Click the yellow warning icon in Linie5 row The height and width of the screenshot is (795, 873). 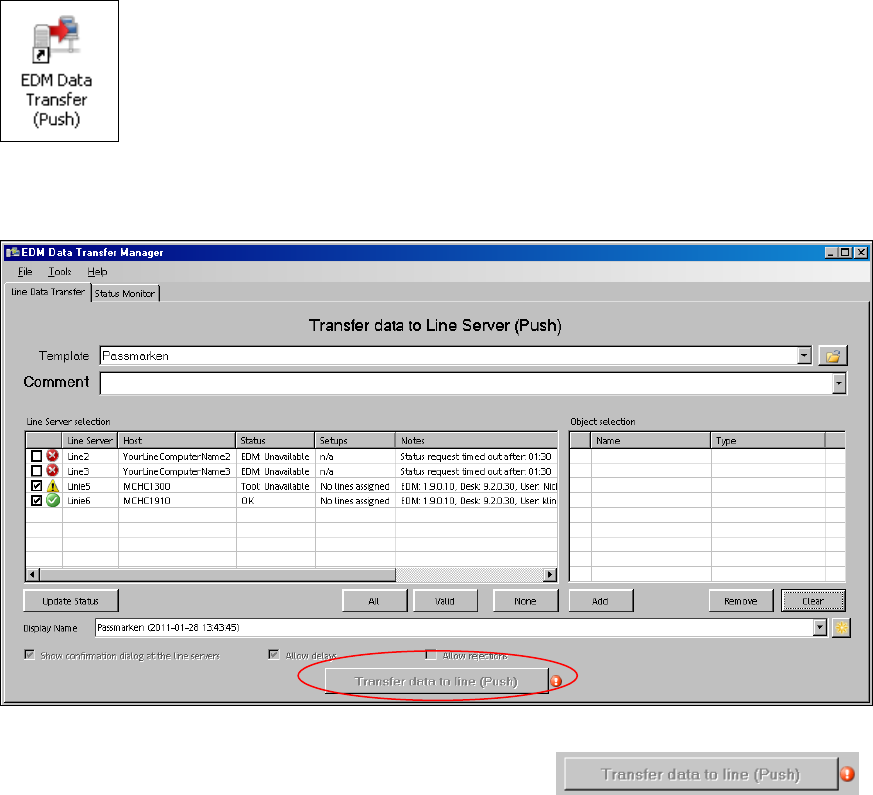point(52,486)
